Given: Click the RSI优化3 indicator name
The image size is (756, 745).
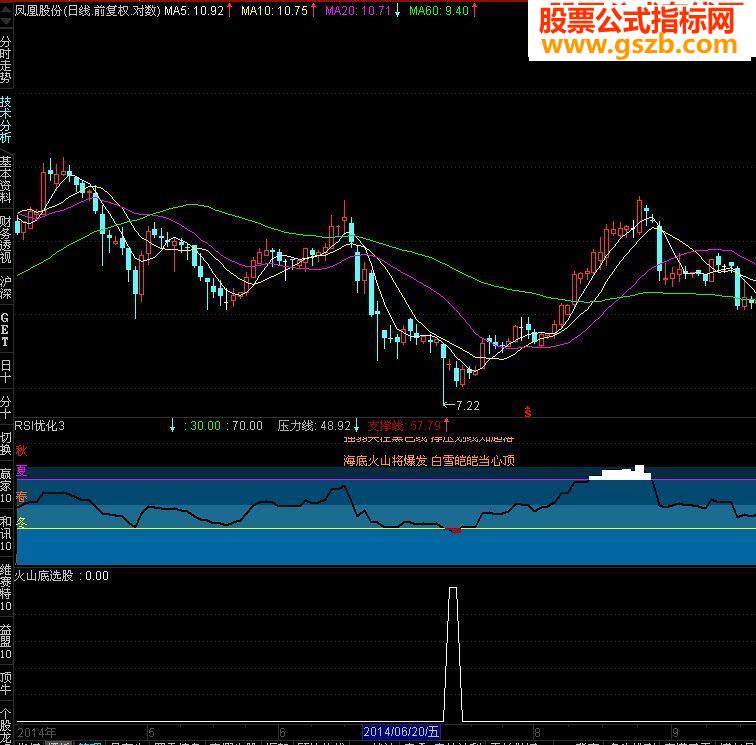Looking at the screenshot, I should coord(40,426).
